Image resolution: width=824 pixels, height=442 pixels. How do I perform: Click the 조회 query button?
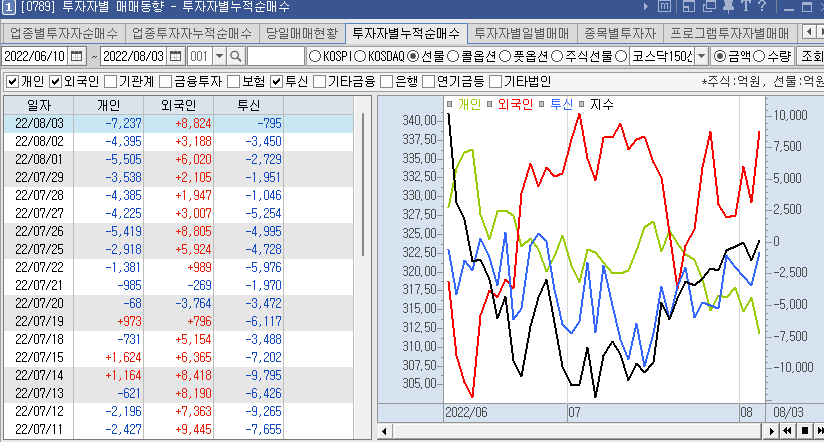point(811,56)
